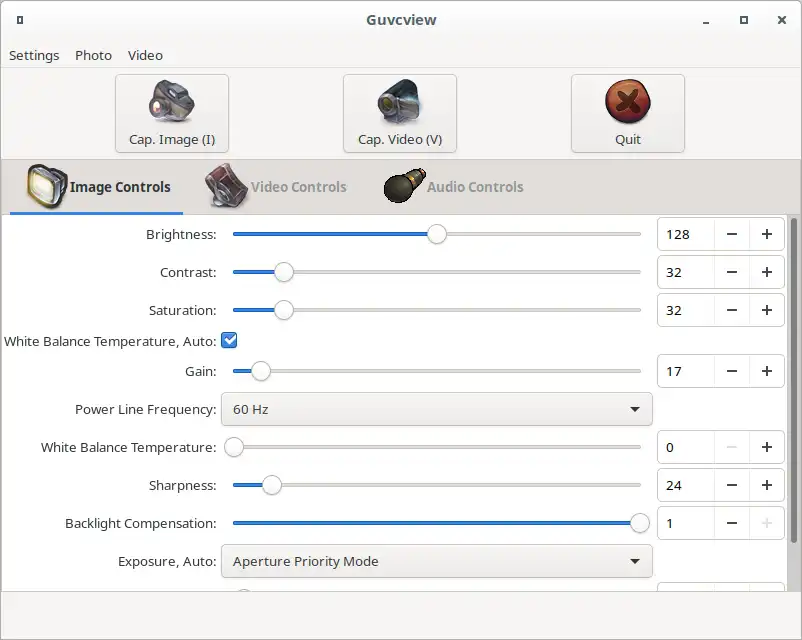The image size is (802, 640).
Task: Decrease Saturation with the minus button
Action: point(732,310)
